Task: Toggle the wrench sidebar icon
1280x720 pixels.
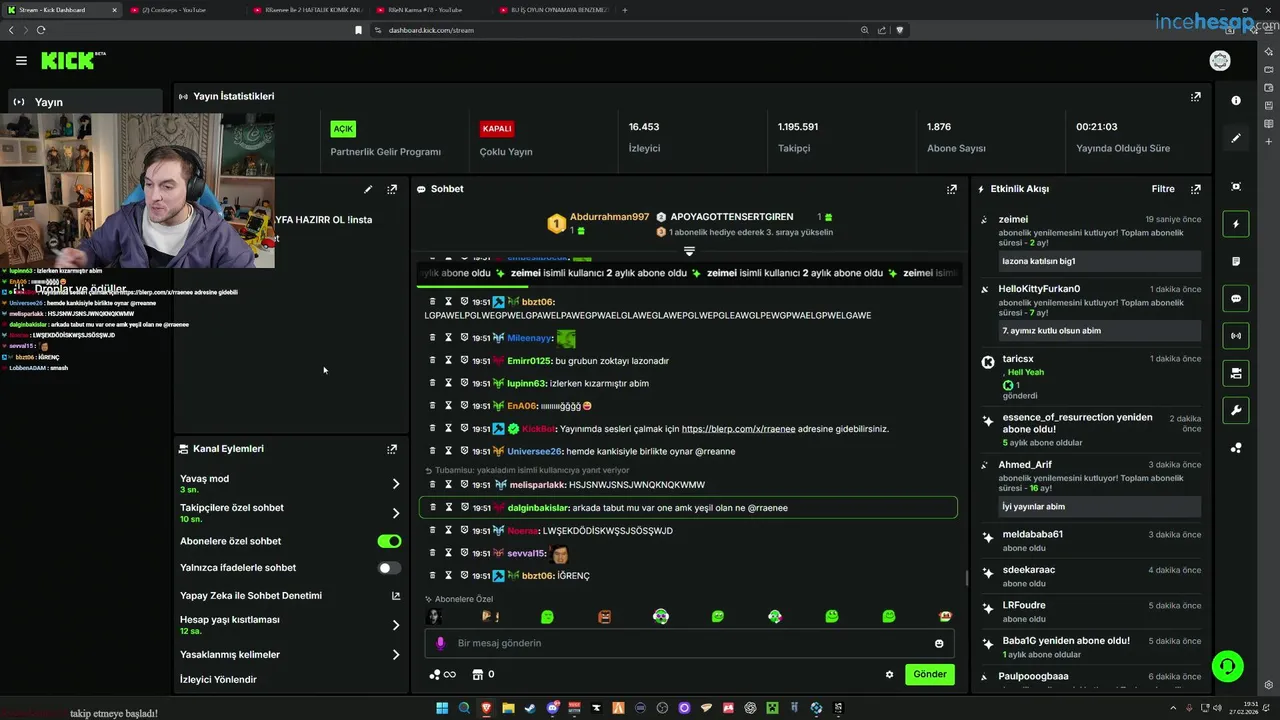Action: click(x=1236, y=410)
